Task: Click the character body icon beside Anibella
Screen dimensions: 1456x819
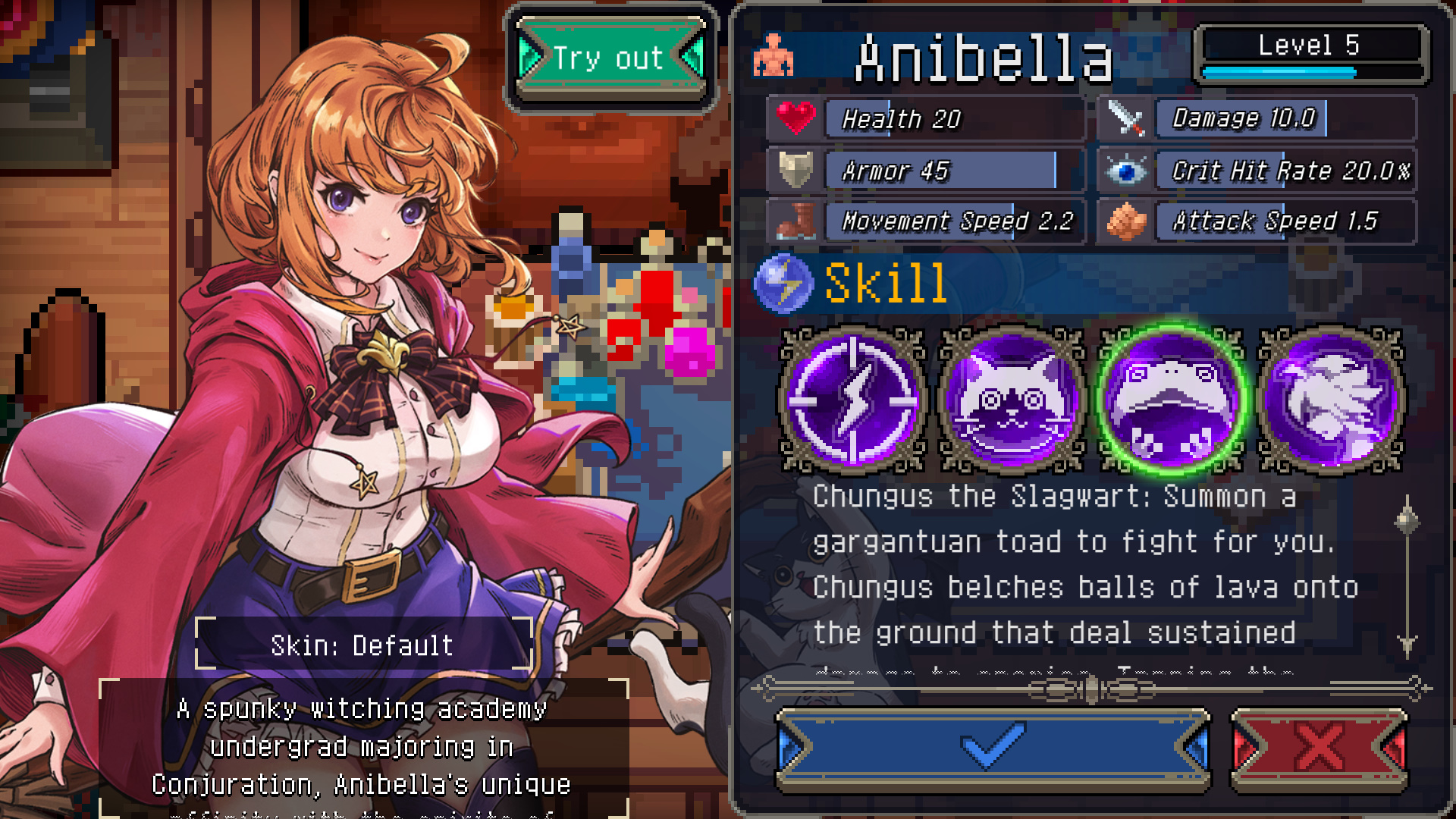Action: 773,55
